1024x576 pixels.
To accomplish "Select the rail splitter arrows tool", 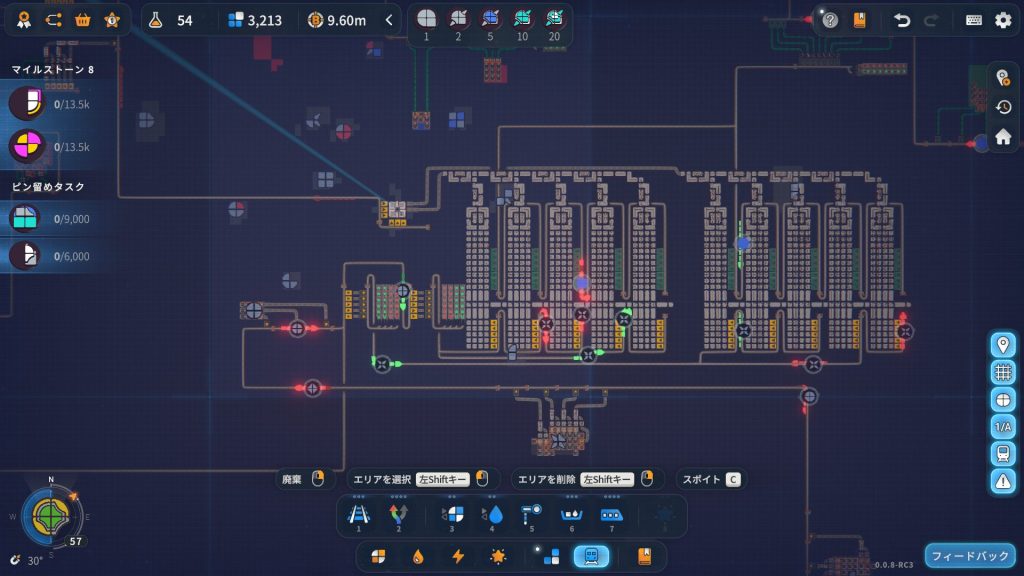I will click(398, 515).
